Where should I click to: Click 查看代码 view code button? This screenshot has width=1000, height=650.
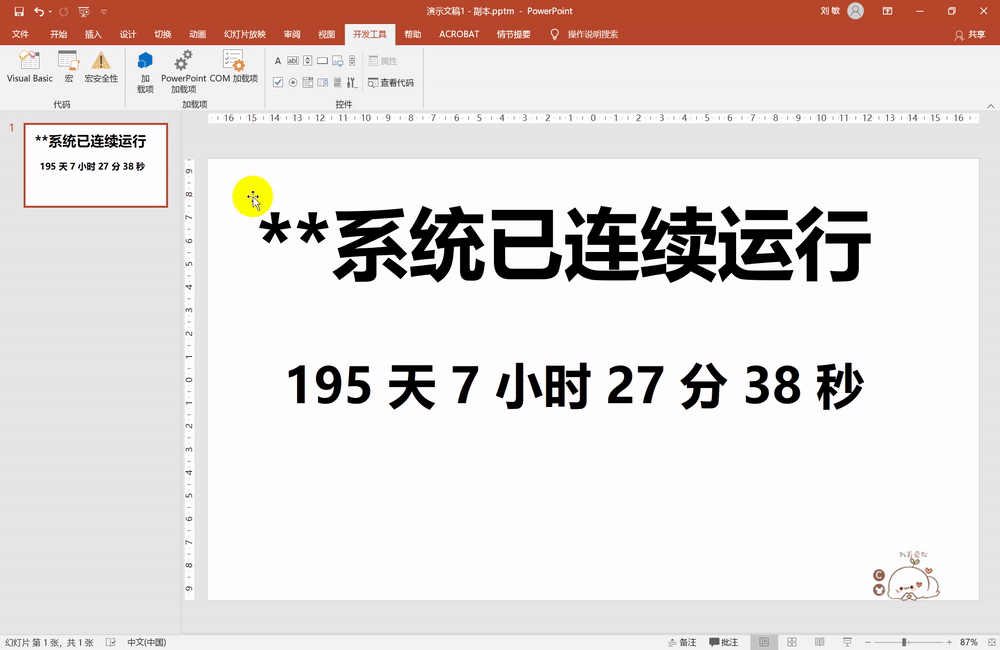[x=390, y=83]
